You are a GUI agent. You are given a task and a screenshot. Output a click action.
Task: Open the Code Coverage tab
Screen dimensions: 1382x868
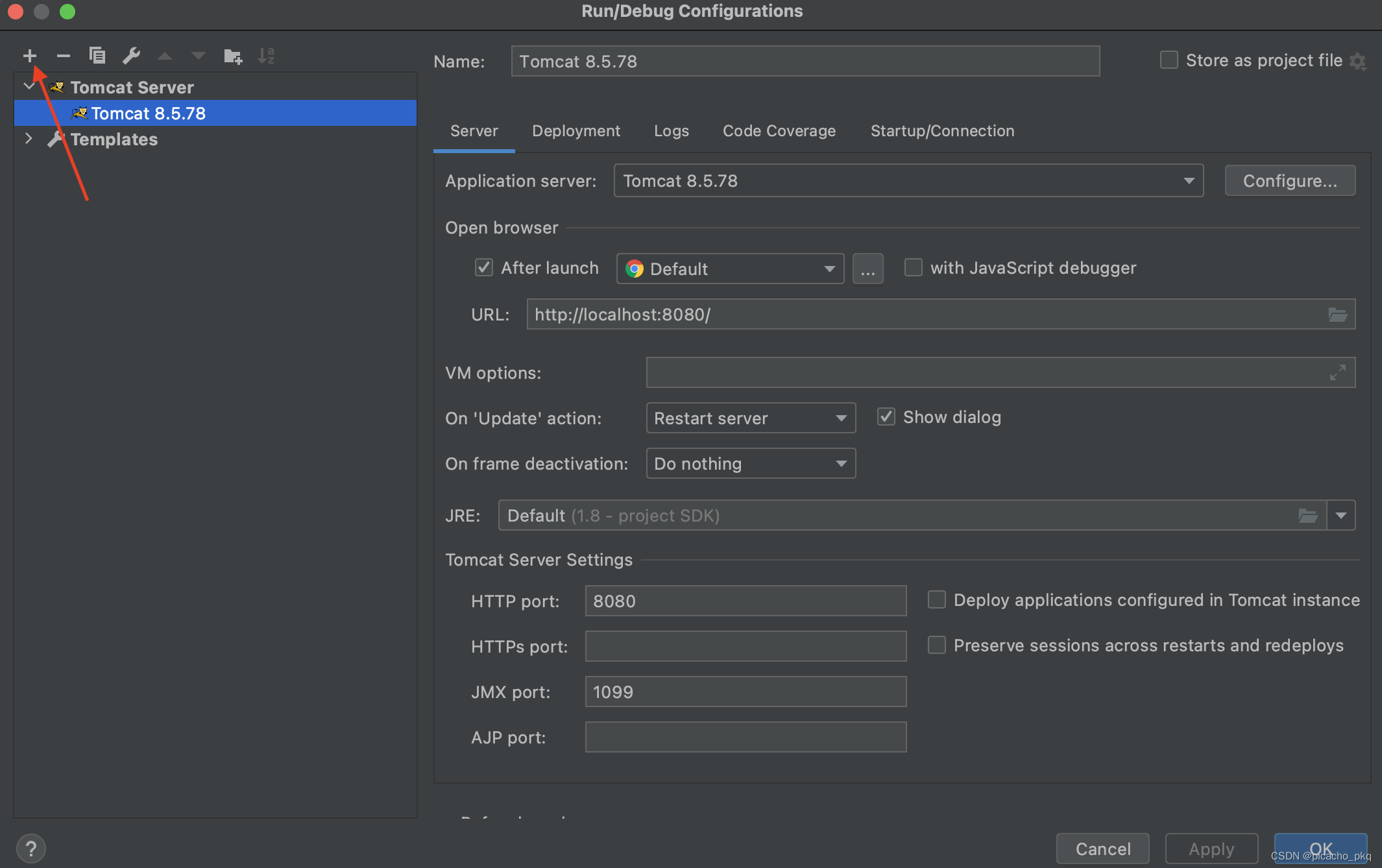pyautogui.click(x=779, y=131)
